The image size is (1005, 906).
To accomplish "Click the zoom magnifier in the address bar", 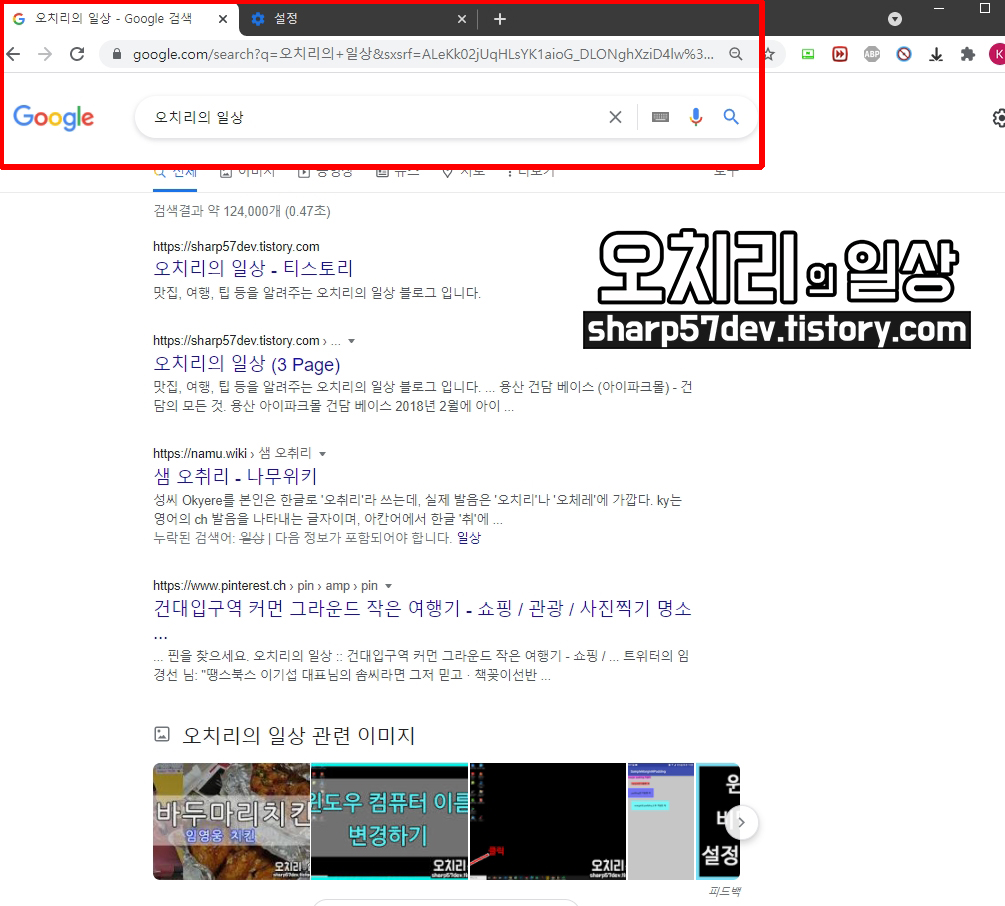I will [x=736, y=54].
